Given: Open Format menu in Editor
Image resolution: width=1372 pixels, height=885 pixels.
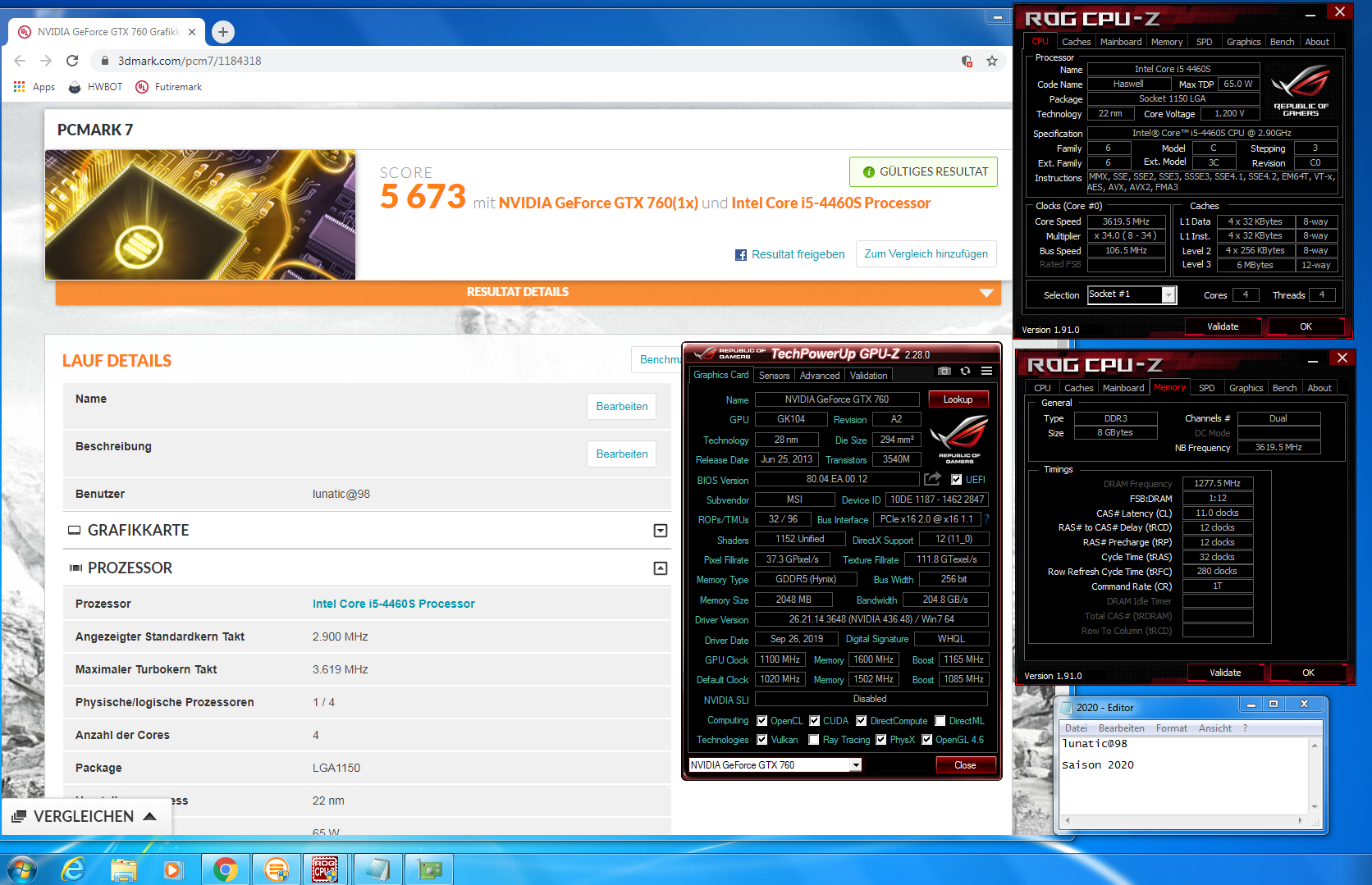Looking at the screenshot, I should [x=1171, y=728].
